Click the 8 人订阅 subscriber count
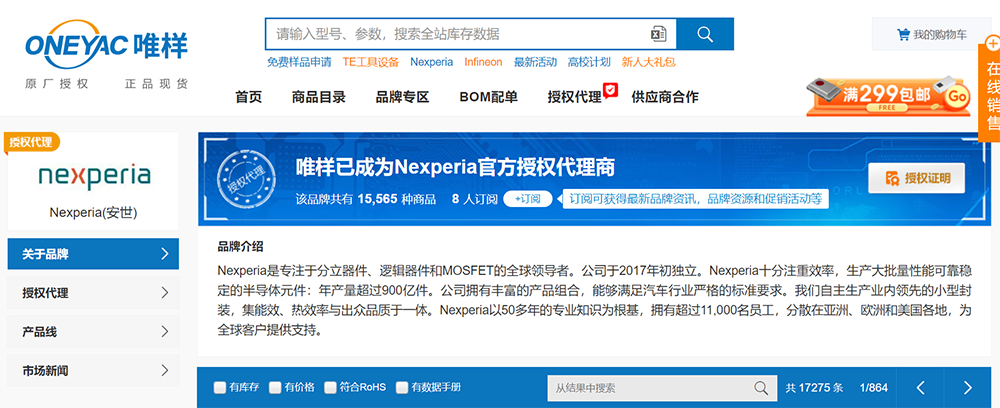 pyautogui.click(x=474, y=200)
